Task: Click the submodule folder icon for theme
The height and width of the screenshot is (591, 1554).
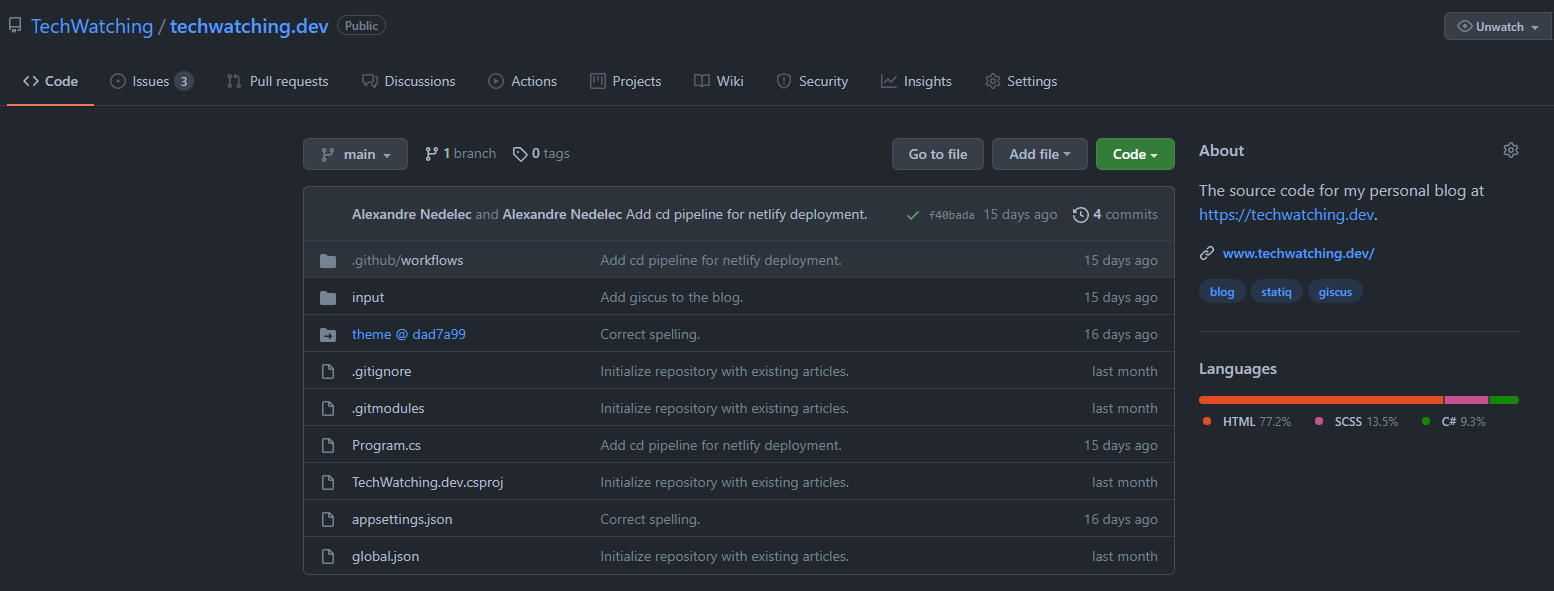Action: [x=328, y=334]
